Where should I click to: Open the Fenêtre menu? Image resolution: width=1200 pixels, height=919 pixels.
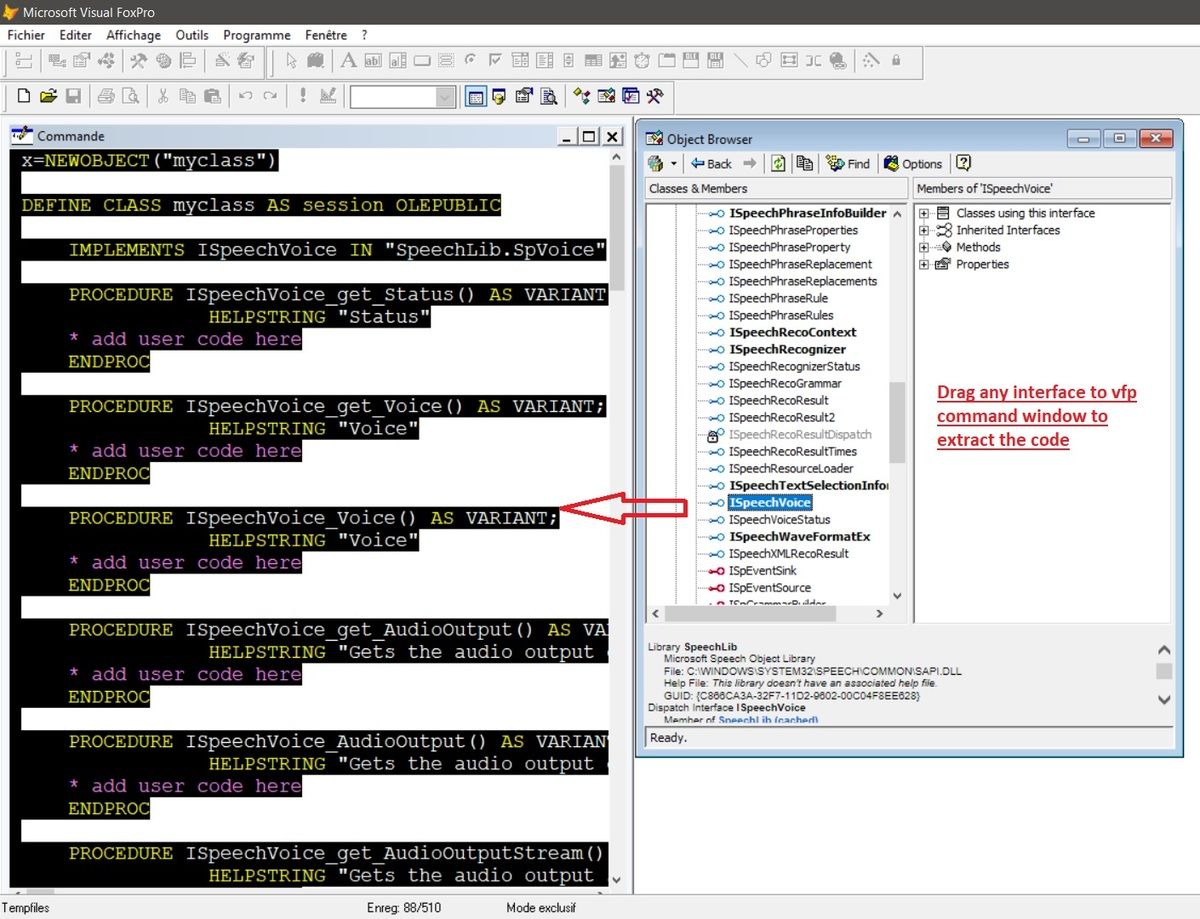325,34
